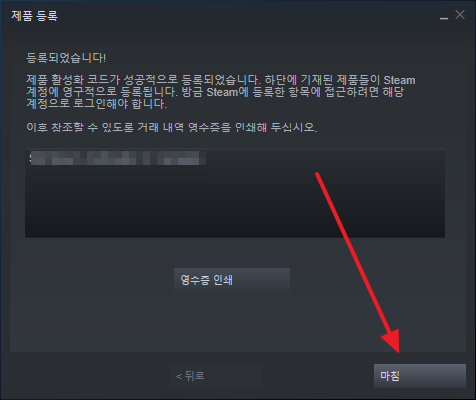Go back using the < 뒤로 button
Viewport: 476px width, 400px height.
click(x=216, y=376)
